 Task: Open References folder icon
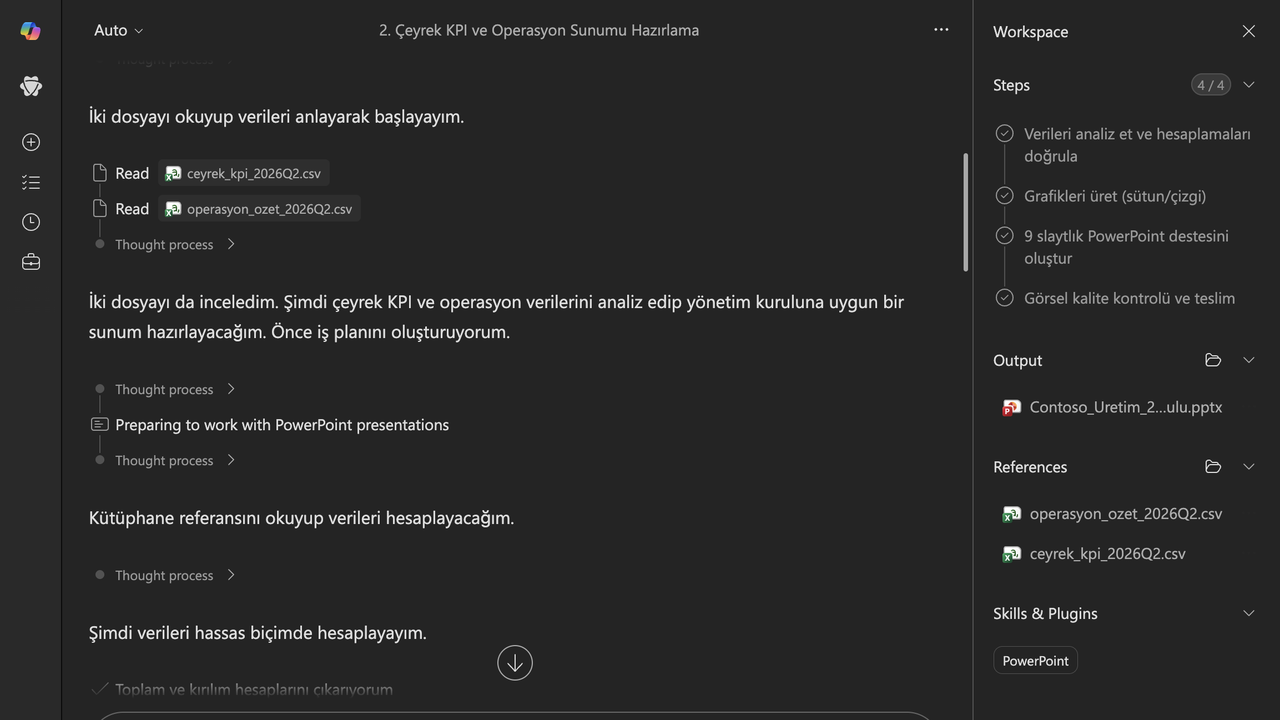pyautogui.click(x=1213, y=467)
